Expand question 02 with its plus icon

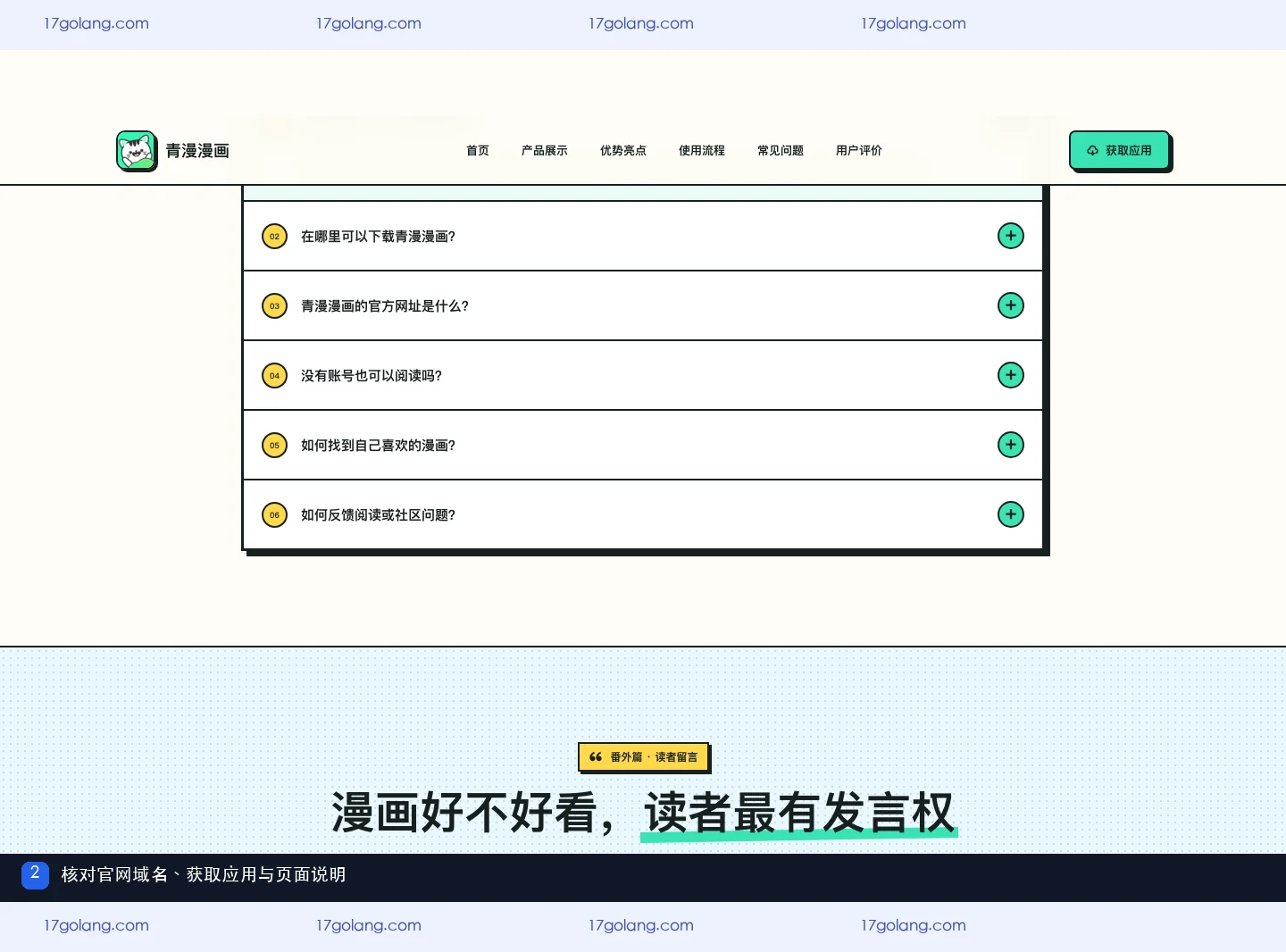click(1010, 236)
